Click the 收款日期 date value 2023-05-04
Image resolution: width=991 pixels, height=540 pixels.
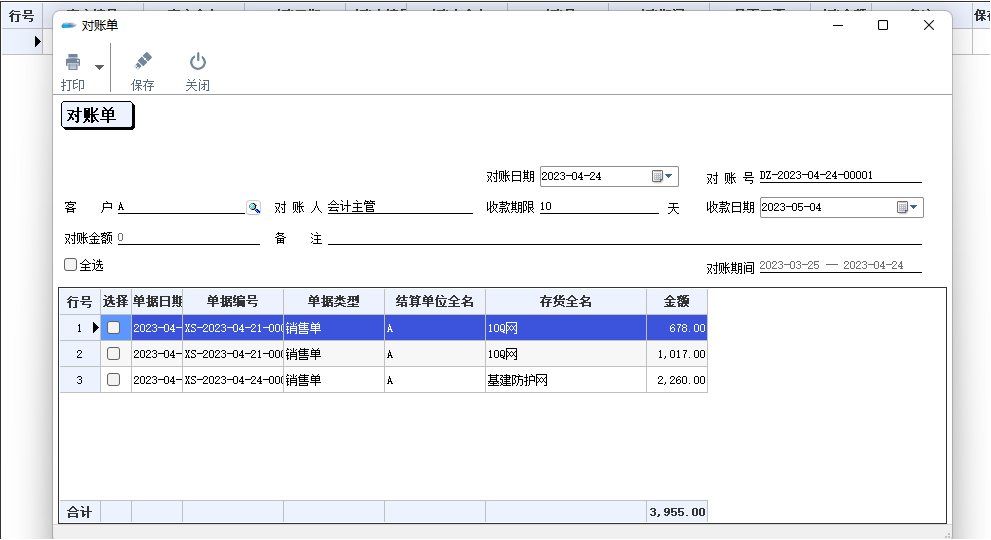point(791,207)
